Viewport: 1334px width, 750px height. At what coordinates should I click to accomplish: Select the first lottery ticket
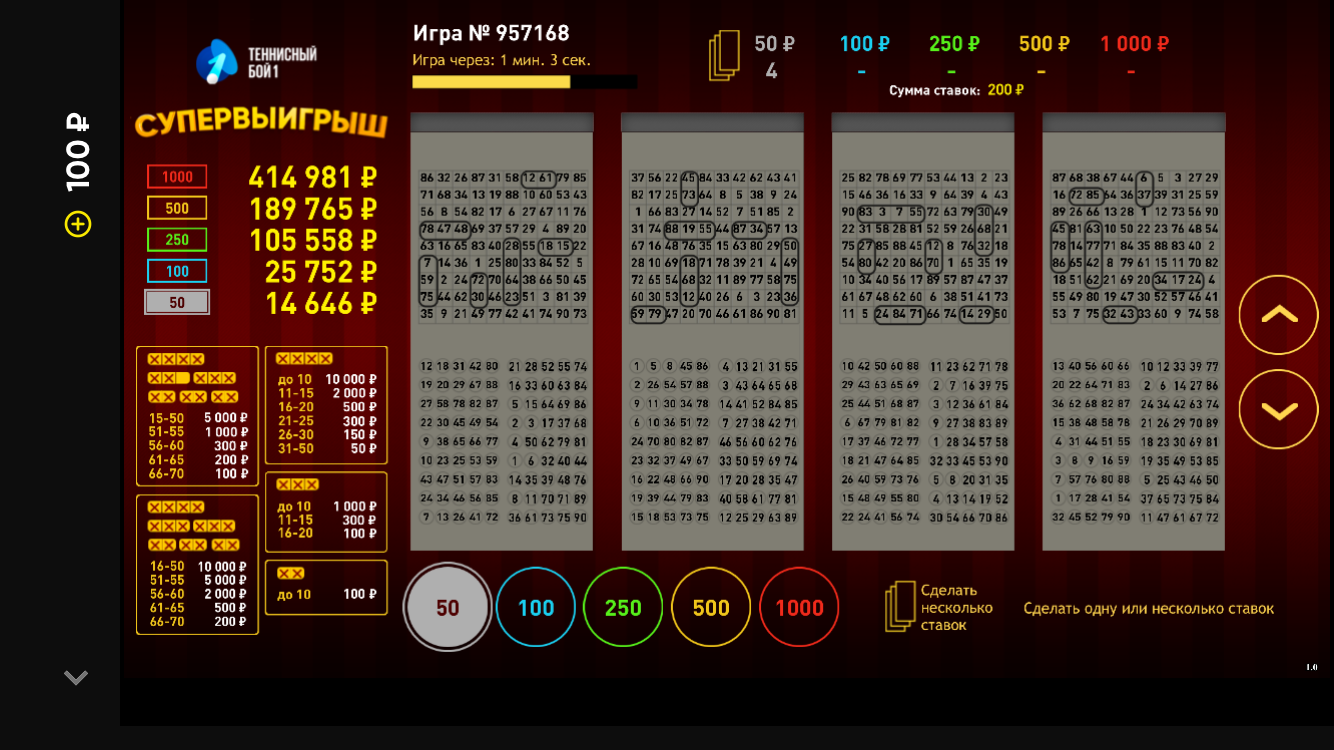tap(502, 331)
